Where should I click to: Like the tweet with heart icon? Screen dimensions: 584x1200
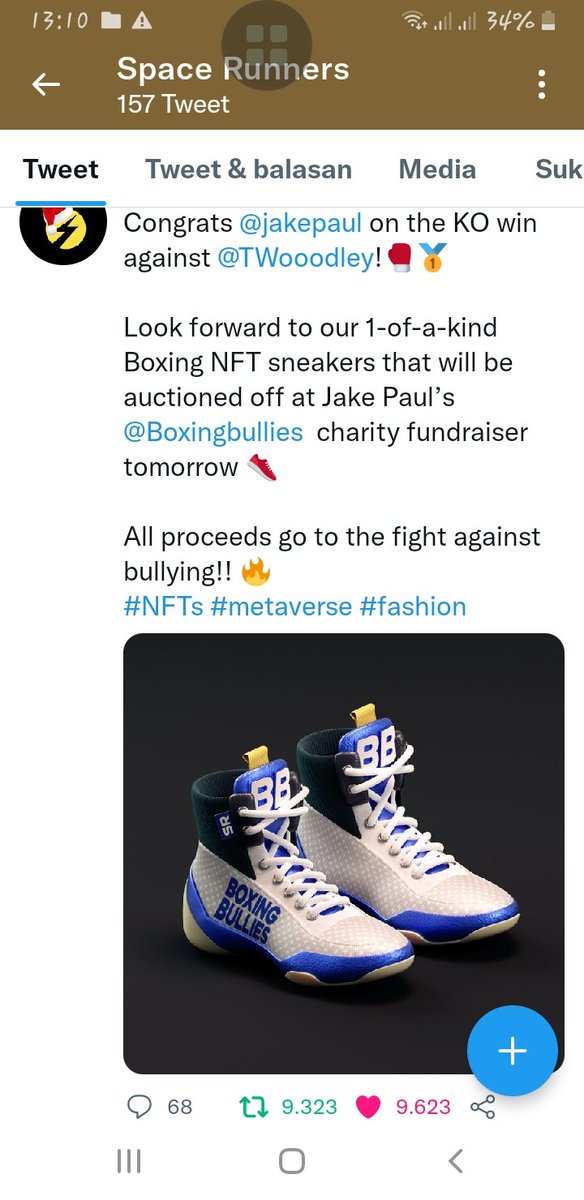click(369, 1106)
